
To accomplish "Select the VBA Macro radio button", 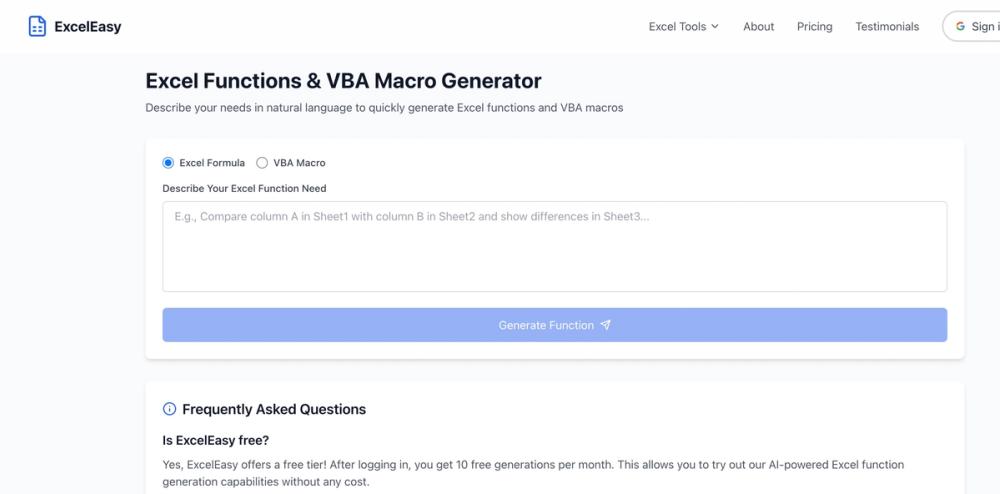I will pos(262,163).
